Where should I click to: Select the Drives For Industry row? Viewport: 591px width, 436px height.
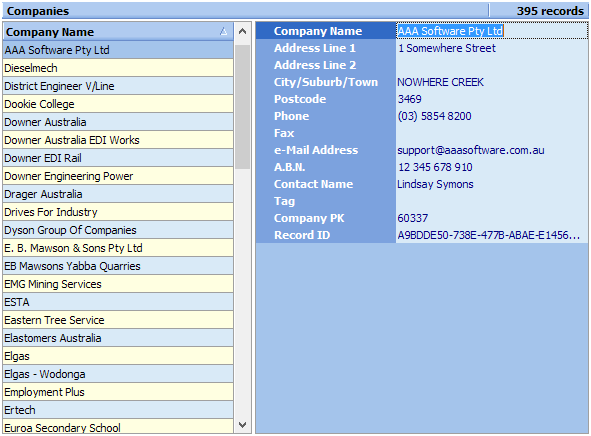pyautogui.click(x=118, y=212)
